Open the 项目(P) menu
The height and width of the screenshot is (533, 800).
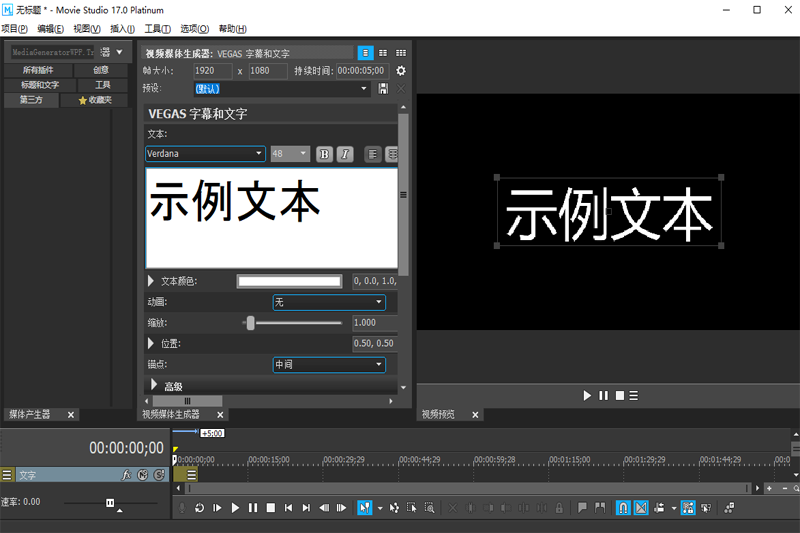[x=14, y=29]
